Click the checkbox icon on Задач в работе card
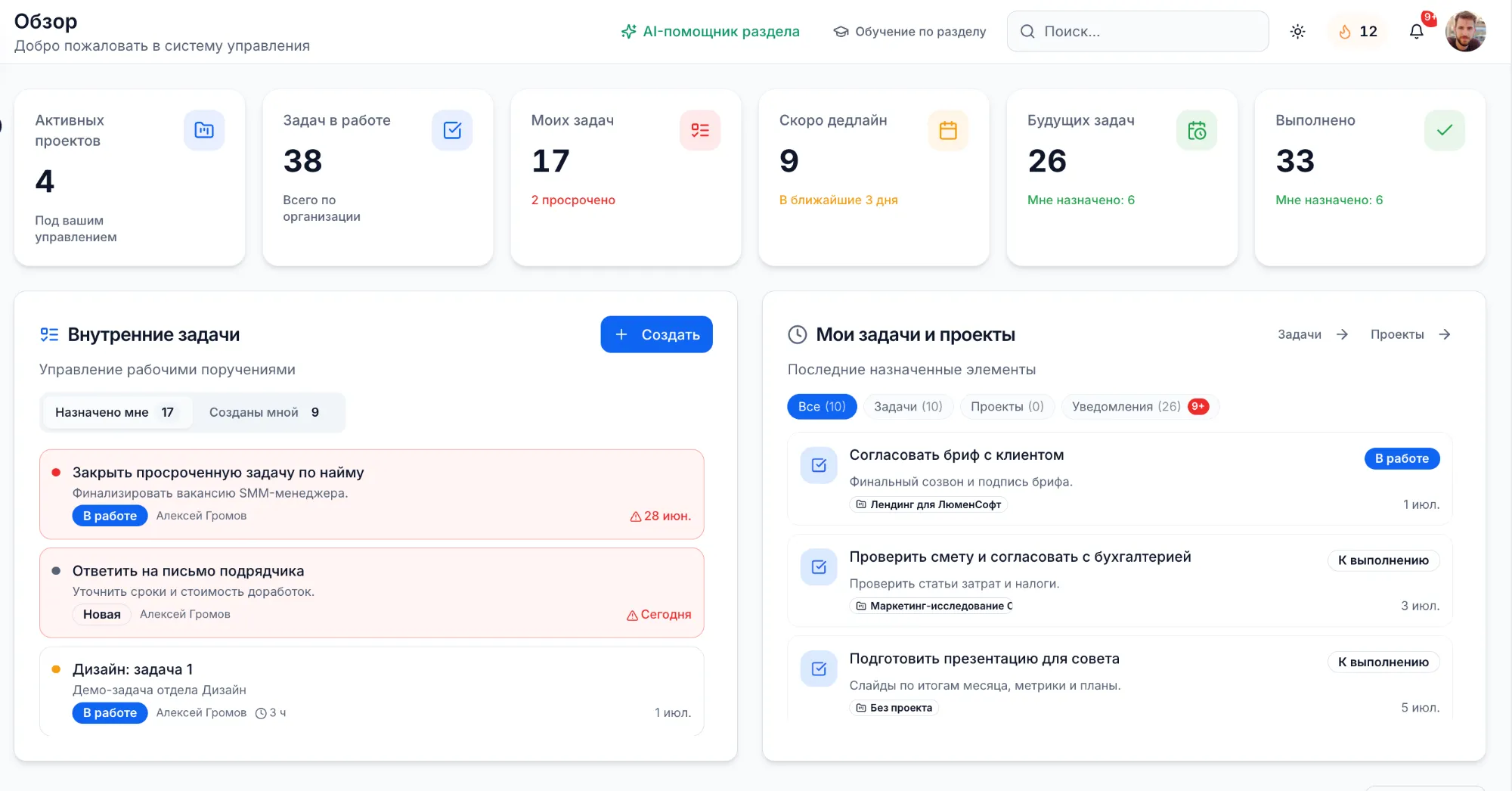 coord(452,130)
